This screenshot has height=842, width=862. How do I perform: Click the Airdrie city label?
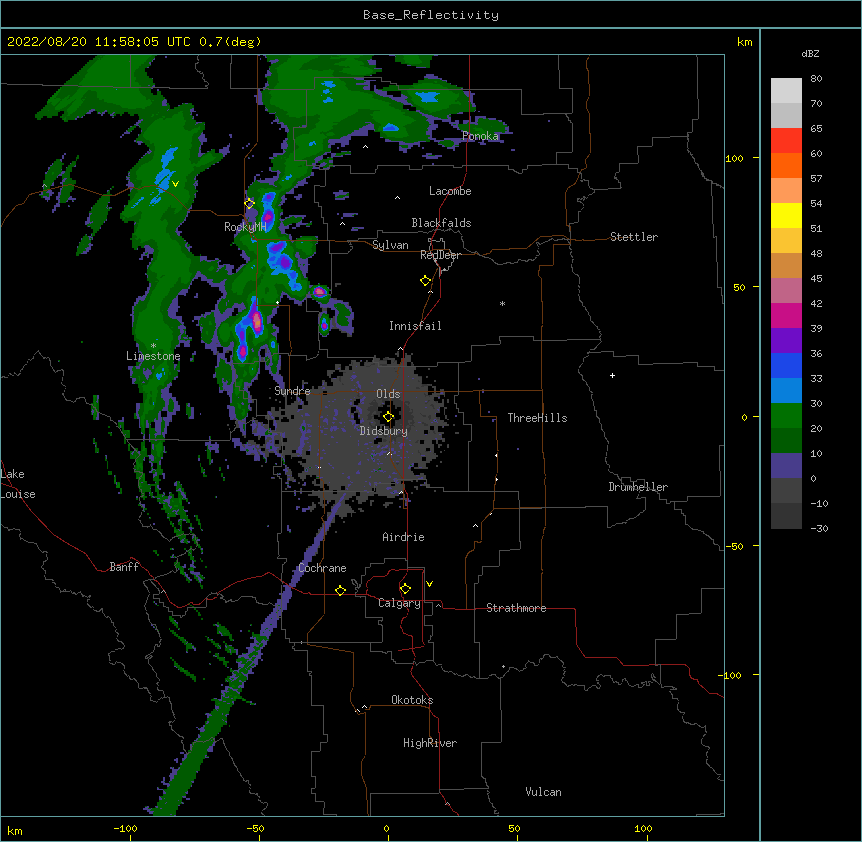click(x=404, y=537)
